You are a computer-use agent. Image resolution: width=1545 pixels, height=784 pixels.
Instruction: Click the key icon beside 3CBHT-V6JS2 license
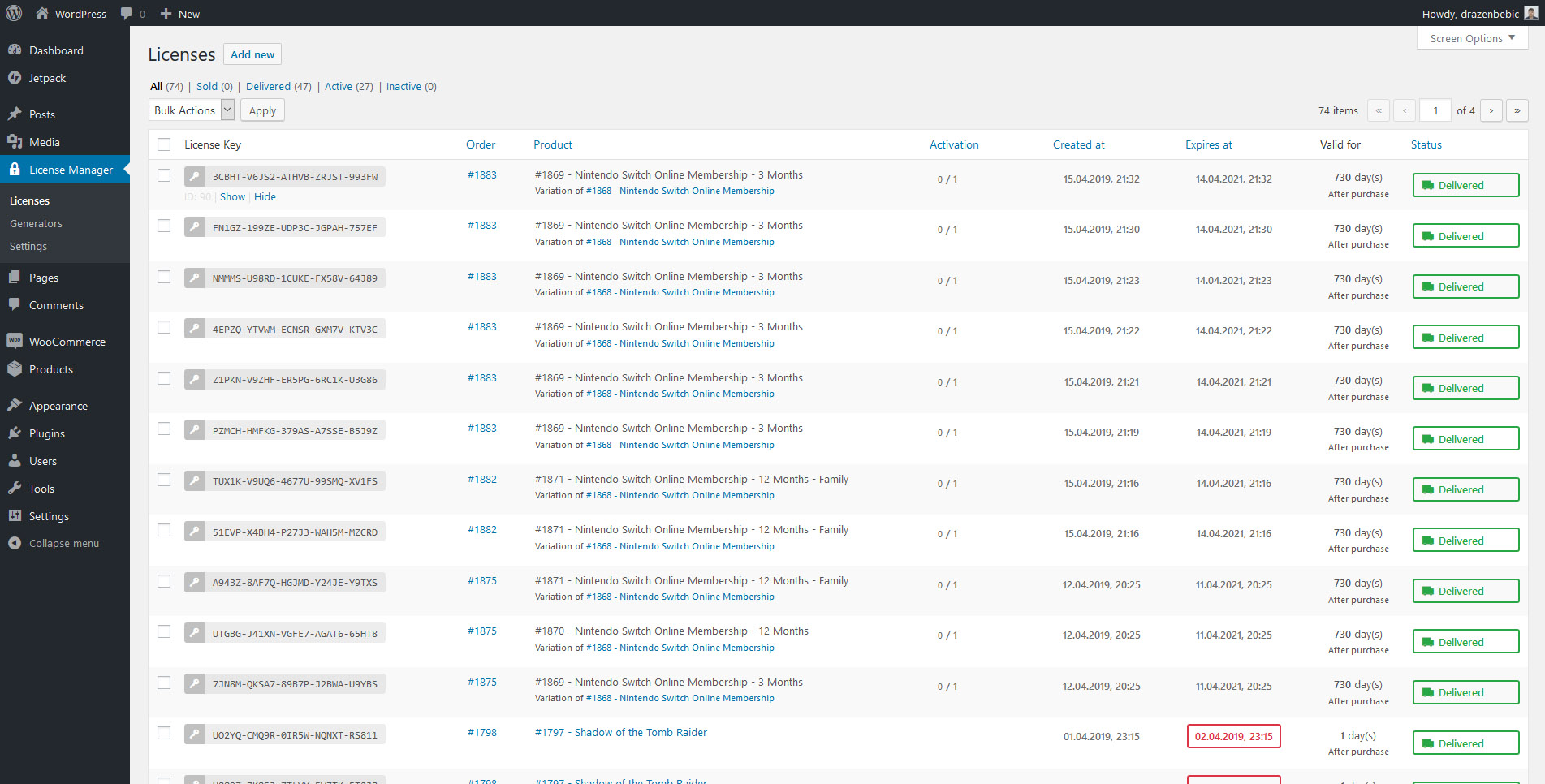(x=194, y=176)
